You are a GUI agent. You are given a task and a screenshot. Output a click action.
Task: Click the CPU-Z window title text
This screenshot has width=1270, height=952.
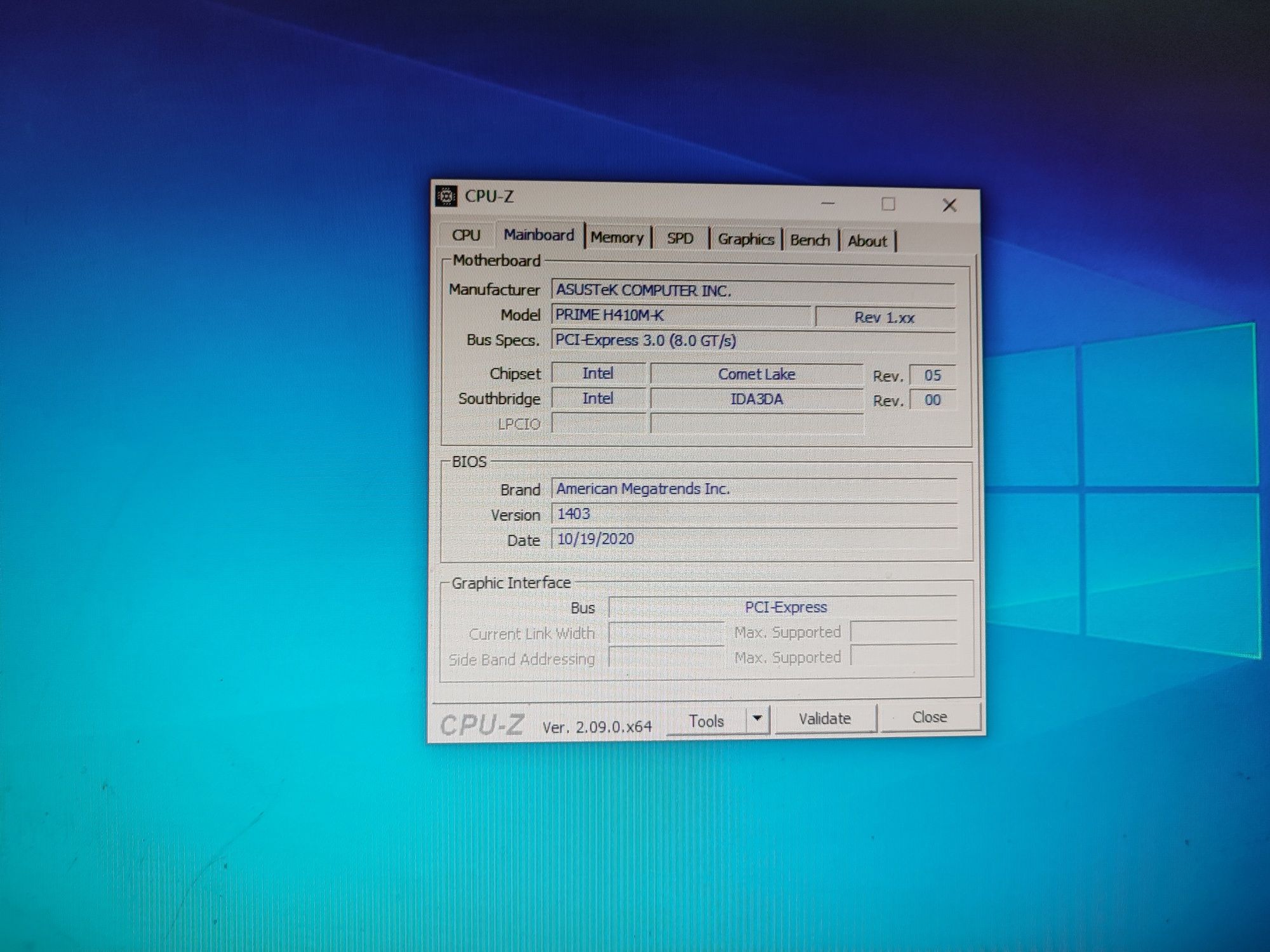click(489, 197)
